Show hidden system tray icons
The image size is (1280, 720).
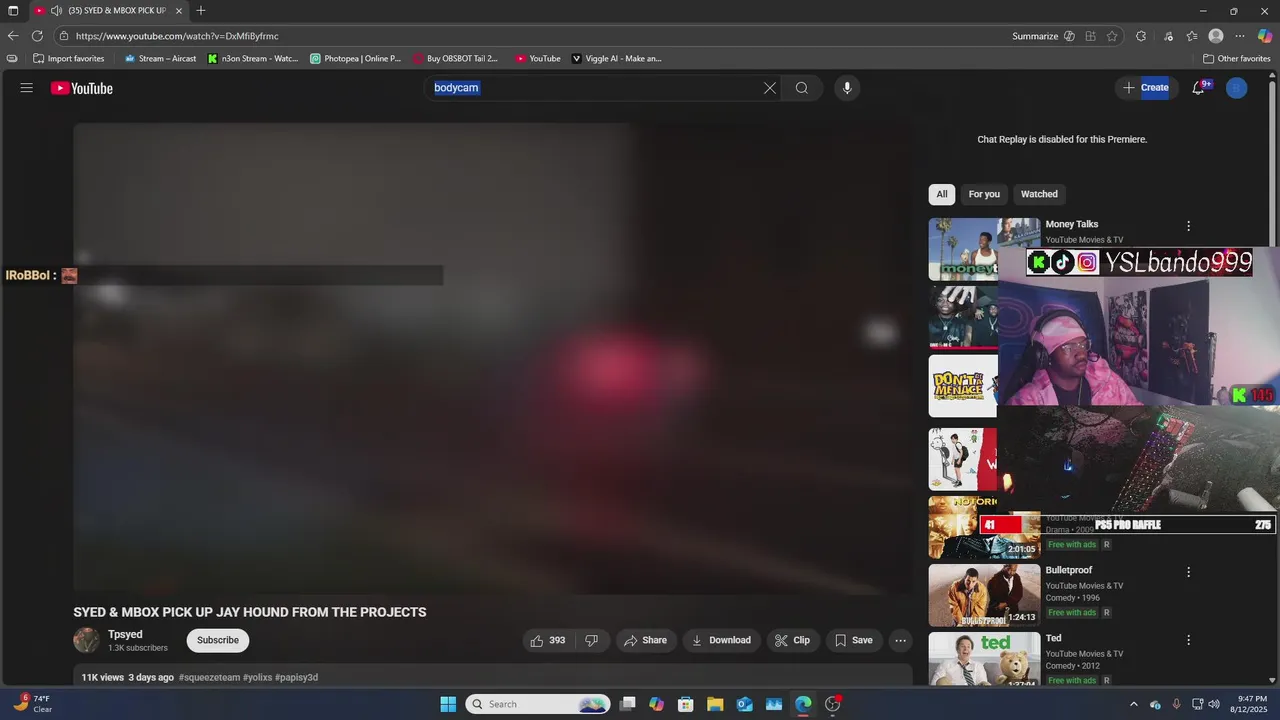pyautogui.click(x=1133, y=704)
